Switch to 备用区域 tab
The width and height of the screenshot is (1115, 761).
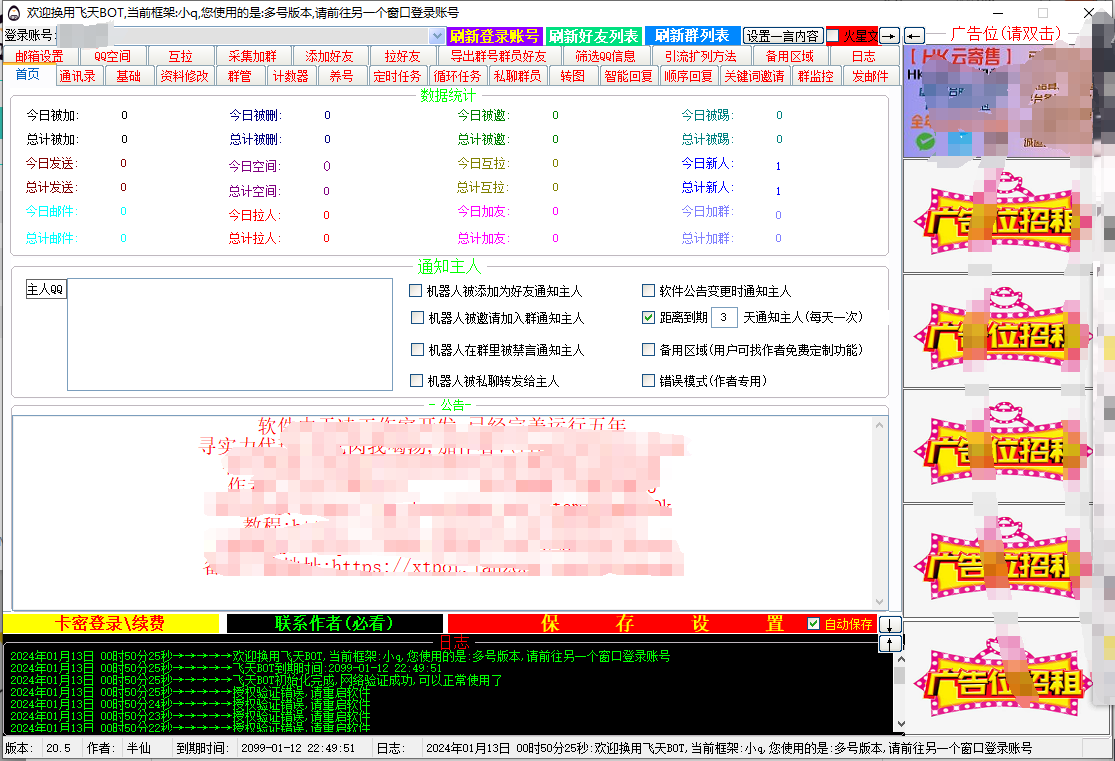[789, 56]
